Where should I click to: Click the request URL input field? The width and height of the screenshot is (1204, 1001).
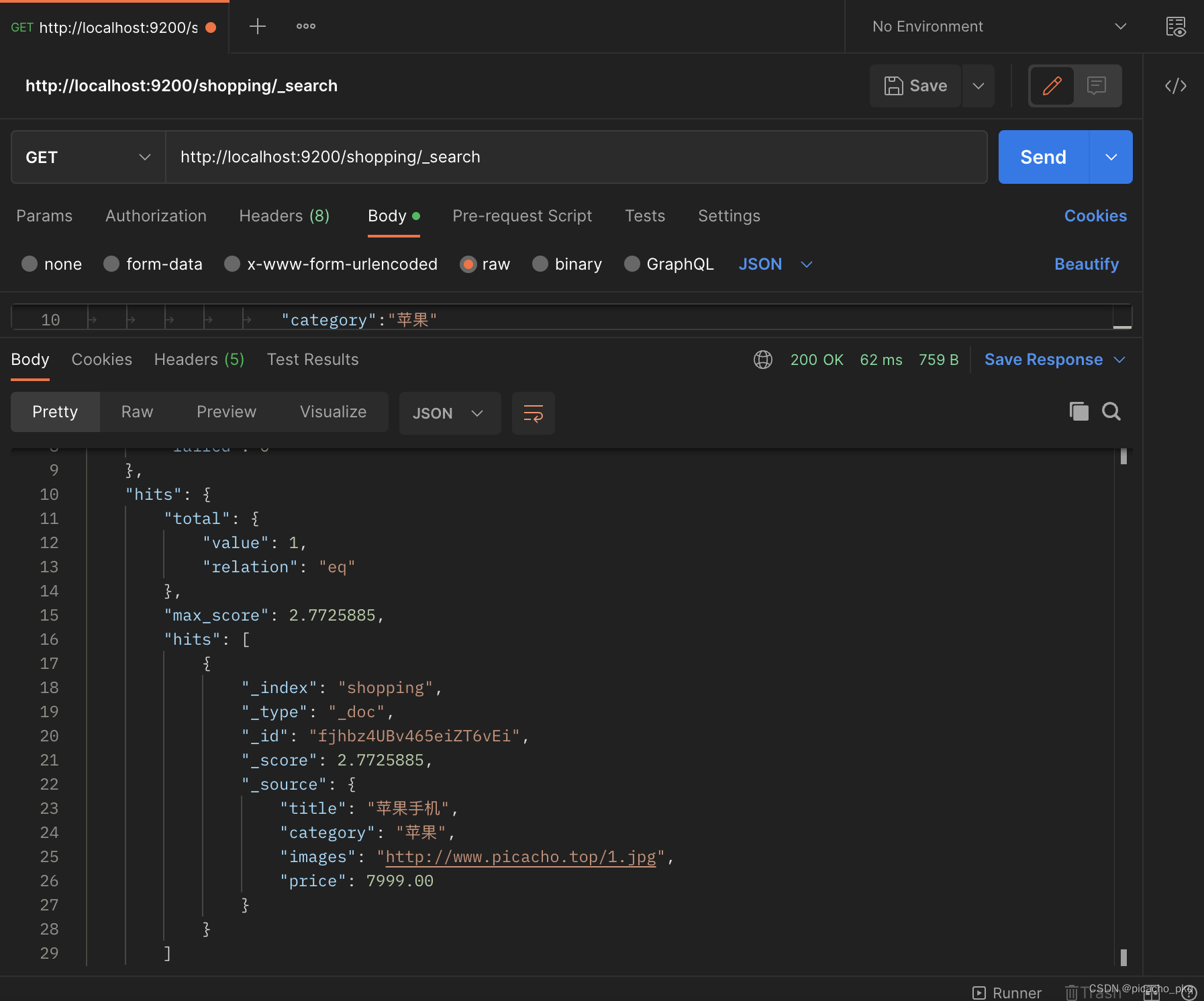point(576,157)
